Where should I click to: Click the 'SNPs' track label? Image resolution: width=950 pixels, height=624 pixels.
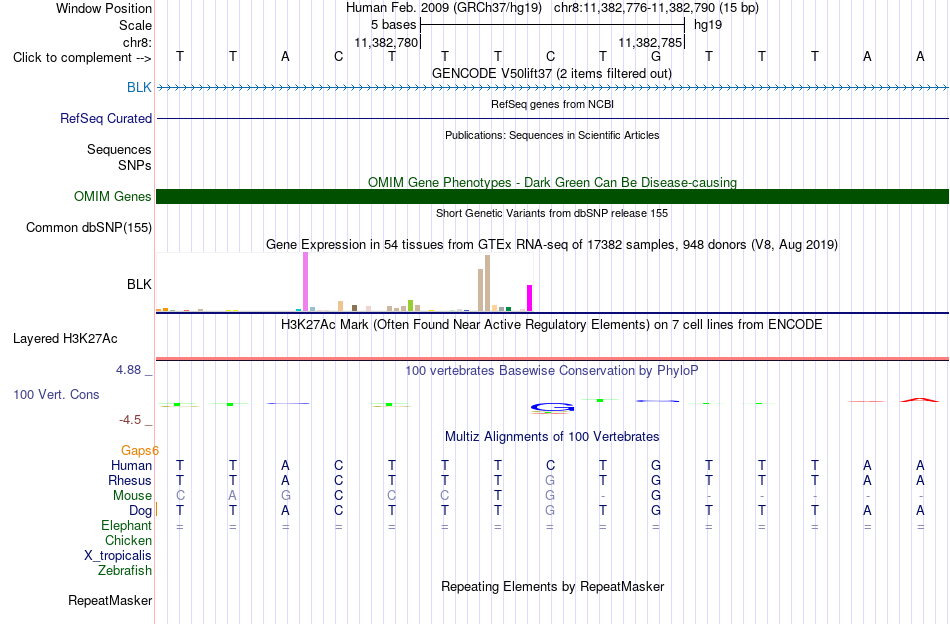[x=135, y=165]
